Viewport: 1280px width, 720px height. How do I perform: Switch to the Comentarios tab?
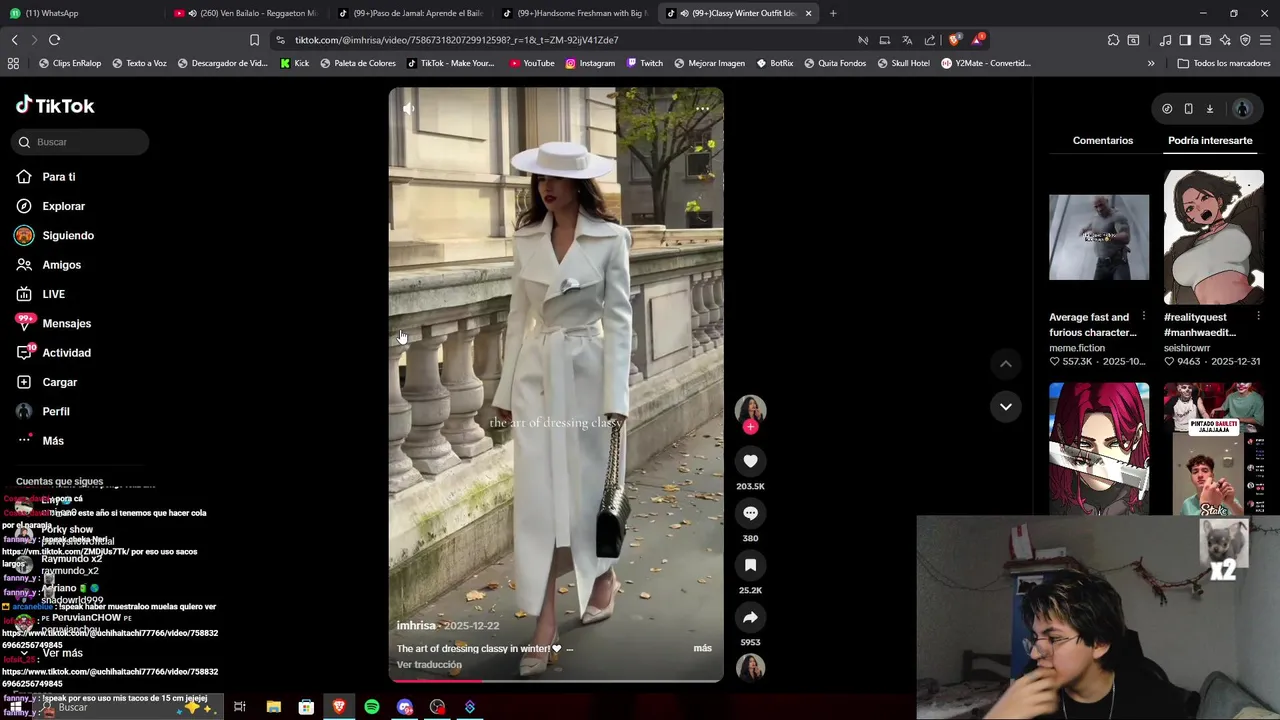tap(1103, 141)
